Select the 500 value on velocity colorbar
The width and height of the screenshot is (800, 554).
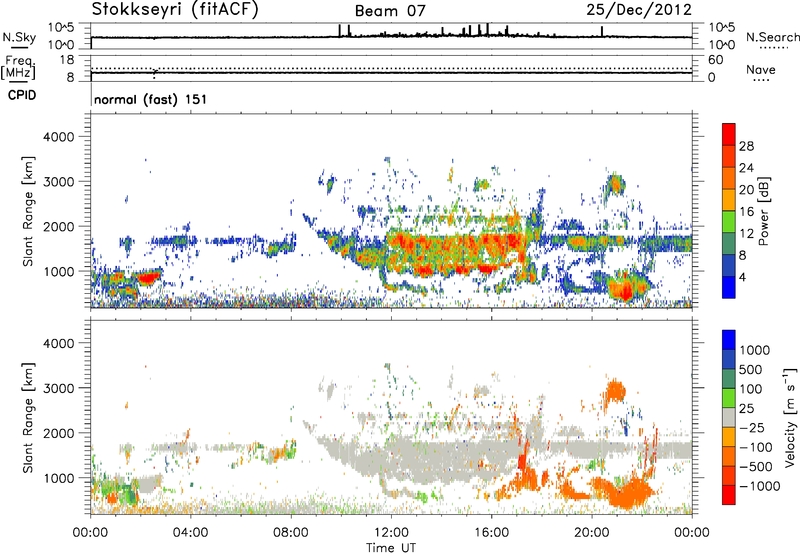pyautogui.click(x=751, y=369)
